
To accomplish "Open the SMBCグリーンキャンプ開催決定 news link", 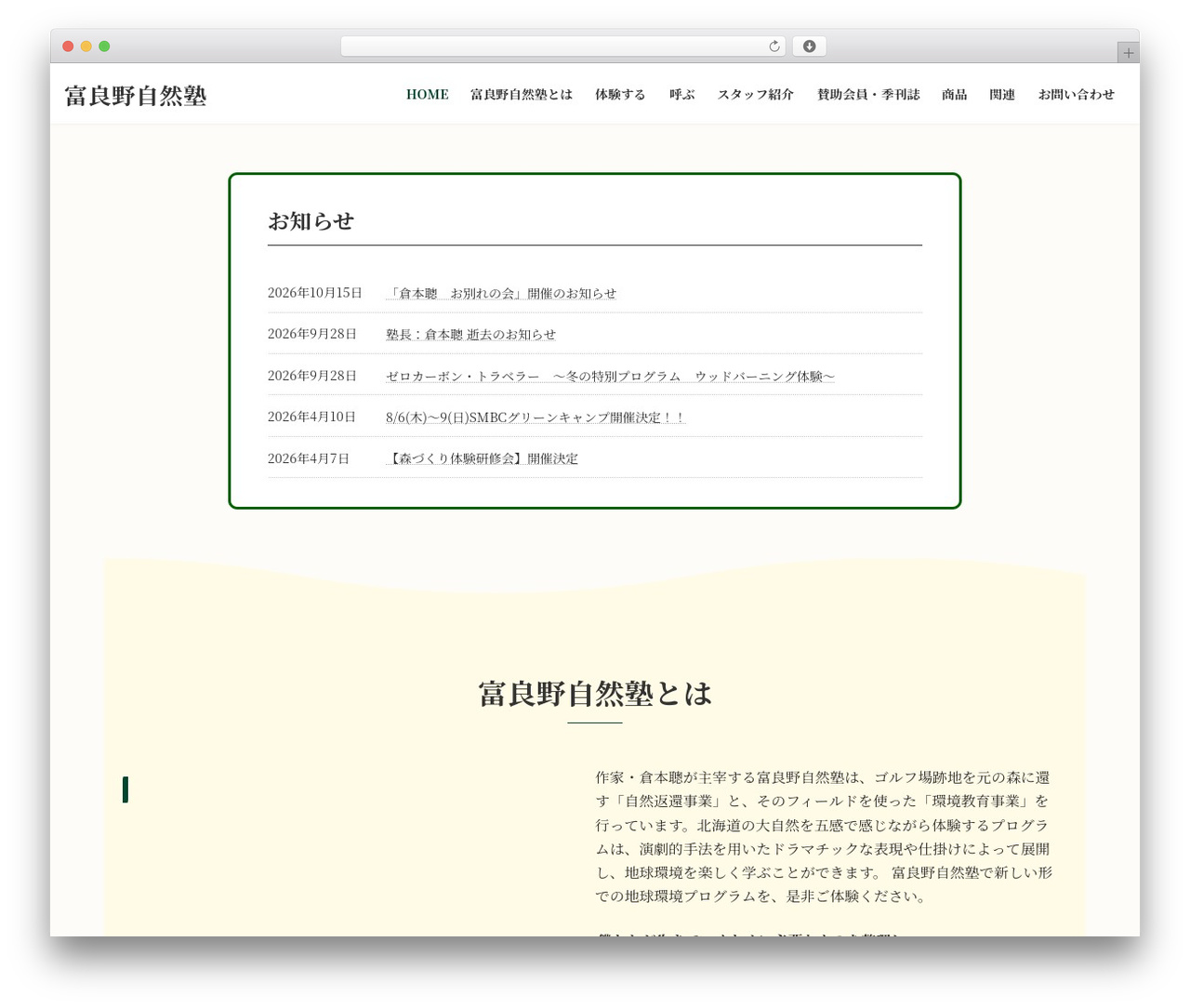I will tap(535, 418).
